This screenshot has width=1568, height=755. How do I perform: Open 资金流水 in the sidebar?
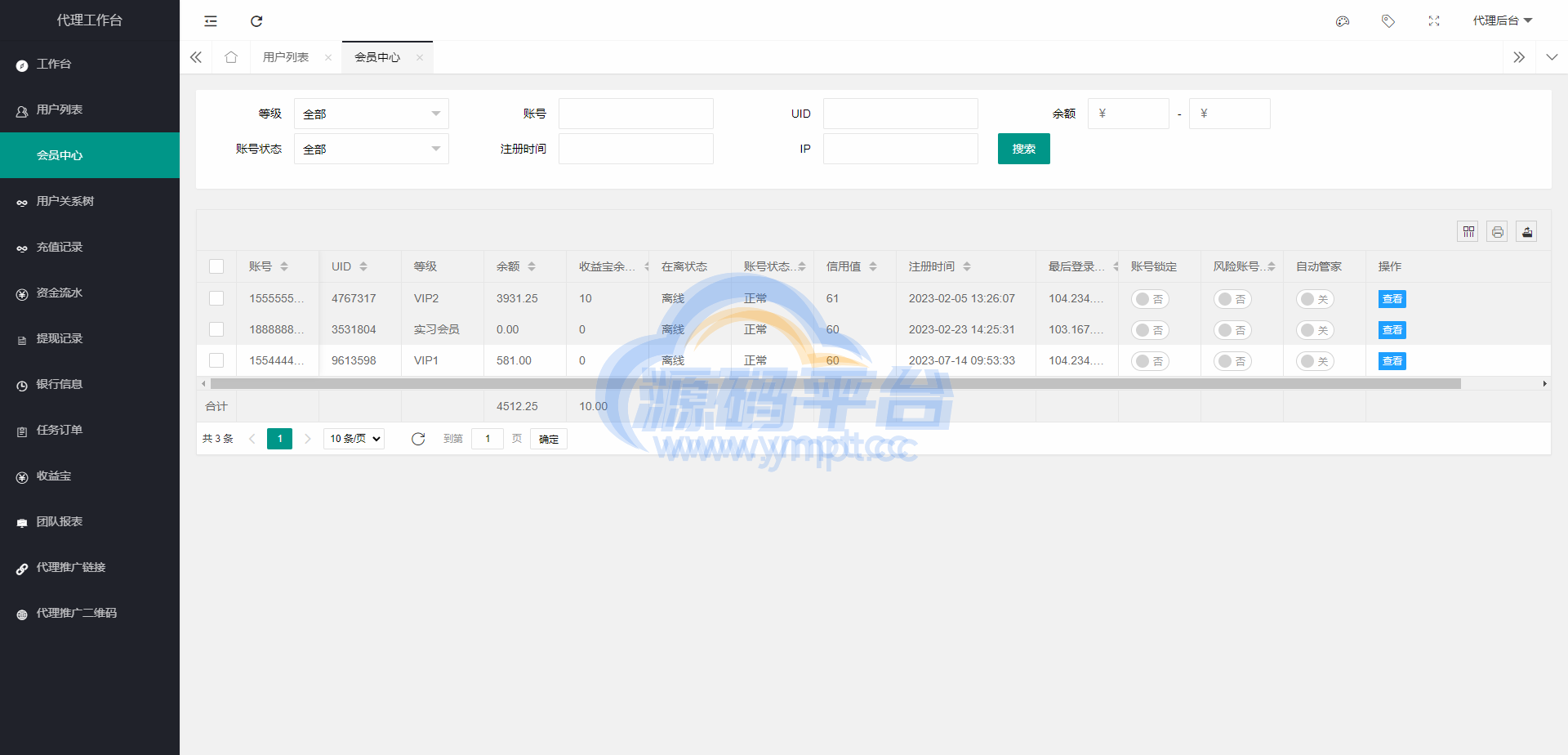coord(90,293)
